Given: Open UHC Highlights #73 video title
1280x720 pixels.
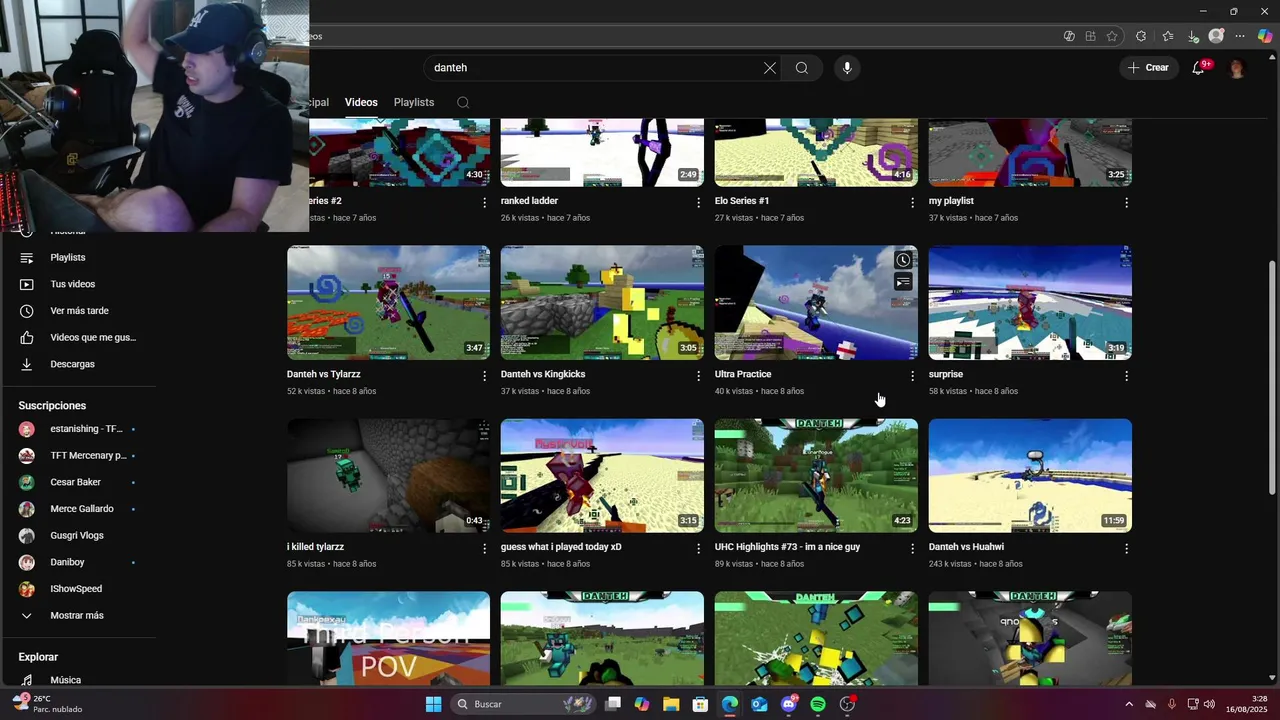Looking at the screenshot, I should coord(787,547).
